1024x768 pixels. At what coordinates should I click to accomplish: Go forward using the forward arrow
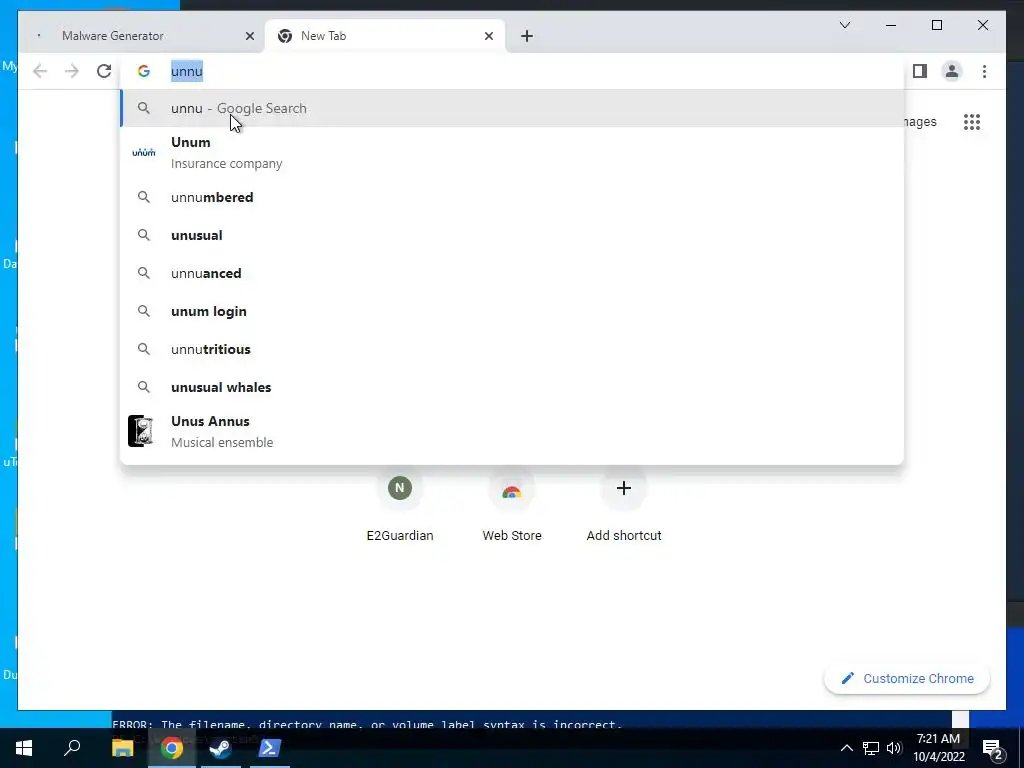(72, 71)
